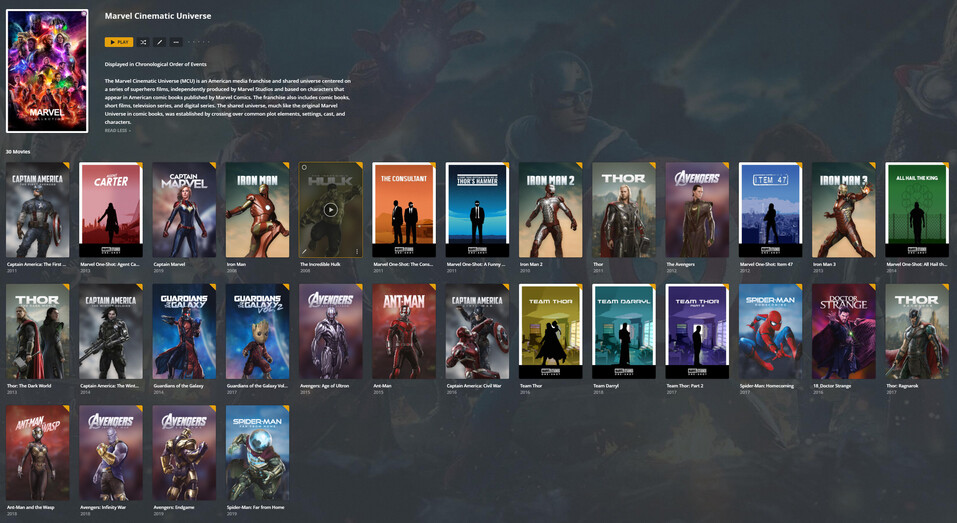957x523 pixels.
Task: Open the Thor's Hammer one-shot poster
Action: [x=477, y=210]
